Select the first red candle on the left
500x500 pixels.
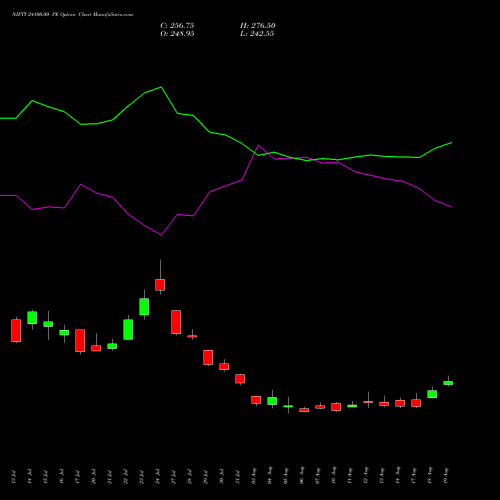tap(16, 330)
